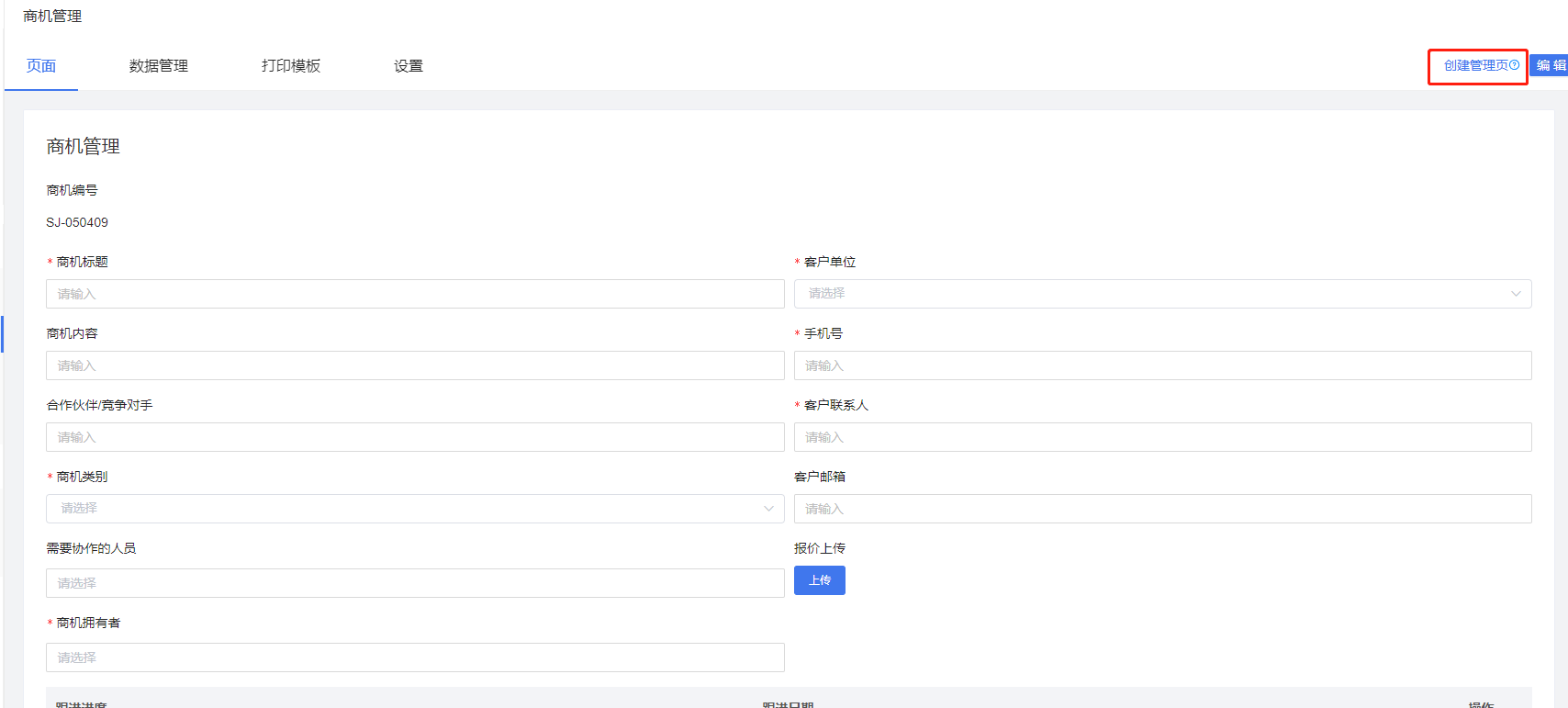Click the help icon beside 创建管理页
The image size is (1568, 708).
tap(1514, 65)
